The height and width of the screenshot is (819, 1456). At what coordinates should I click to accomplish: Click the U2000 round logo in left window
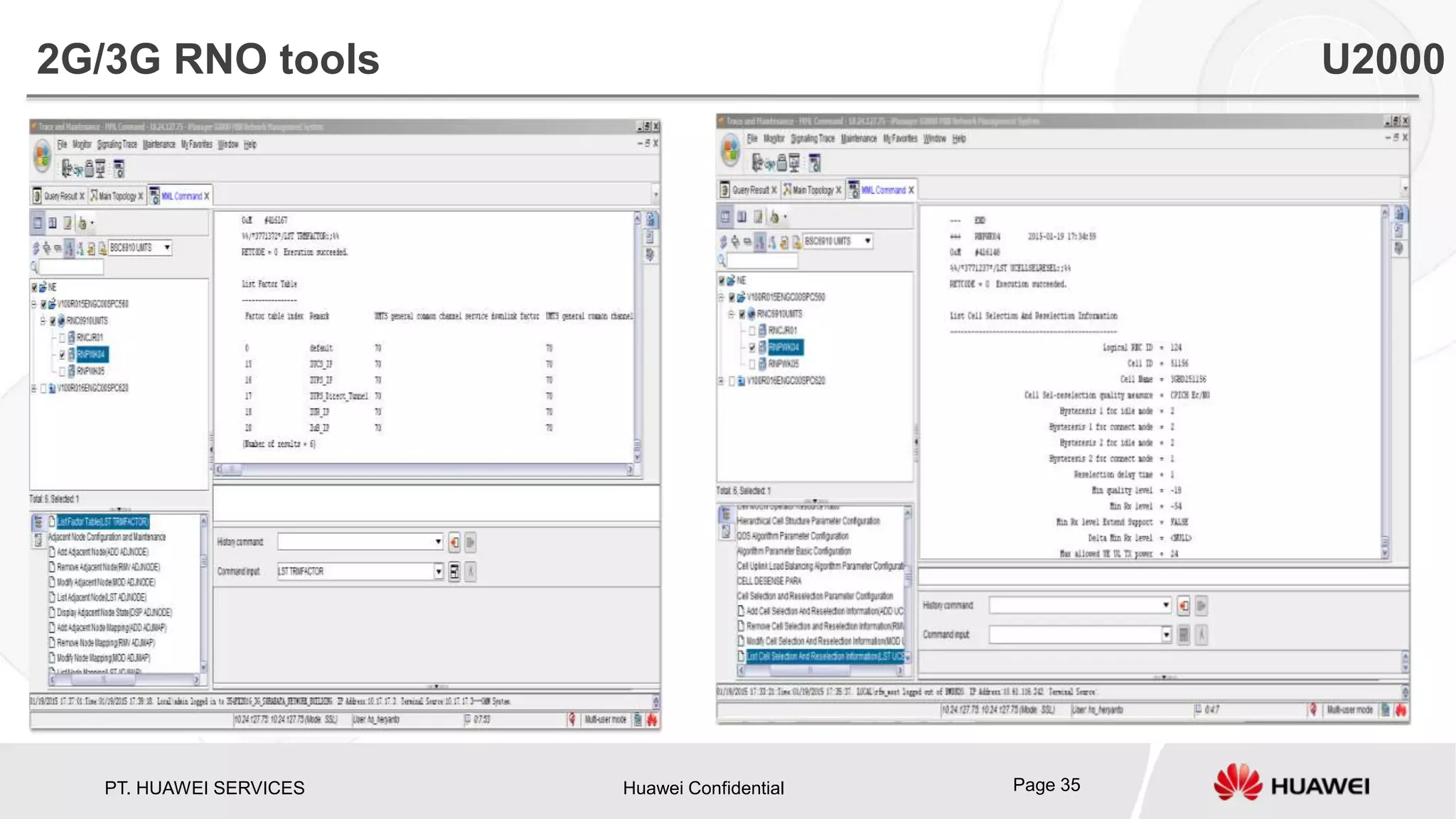point(43,156)
